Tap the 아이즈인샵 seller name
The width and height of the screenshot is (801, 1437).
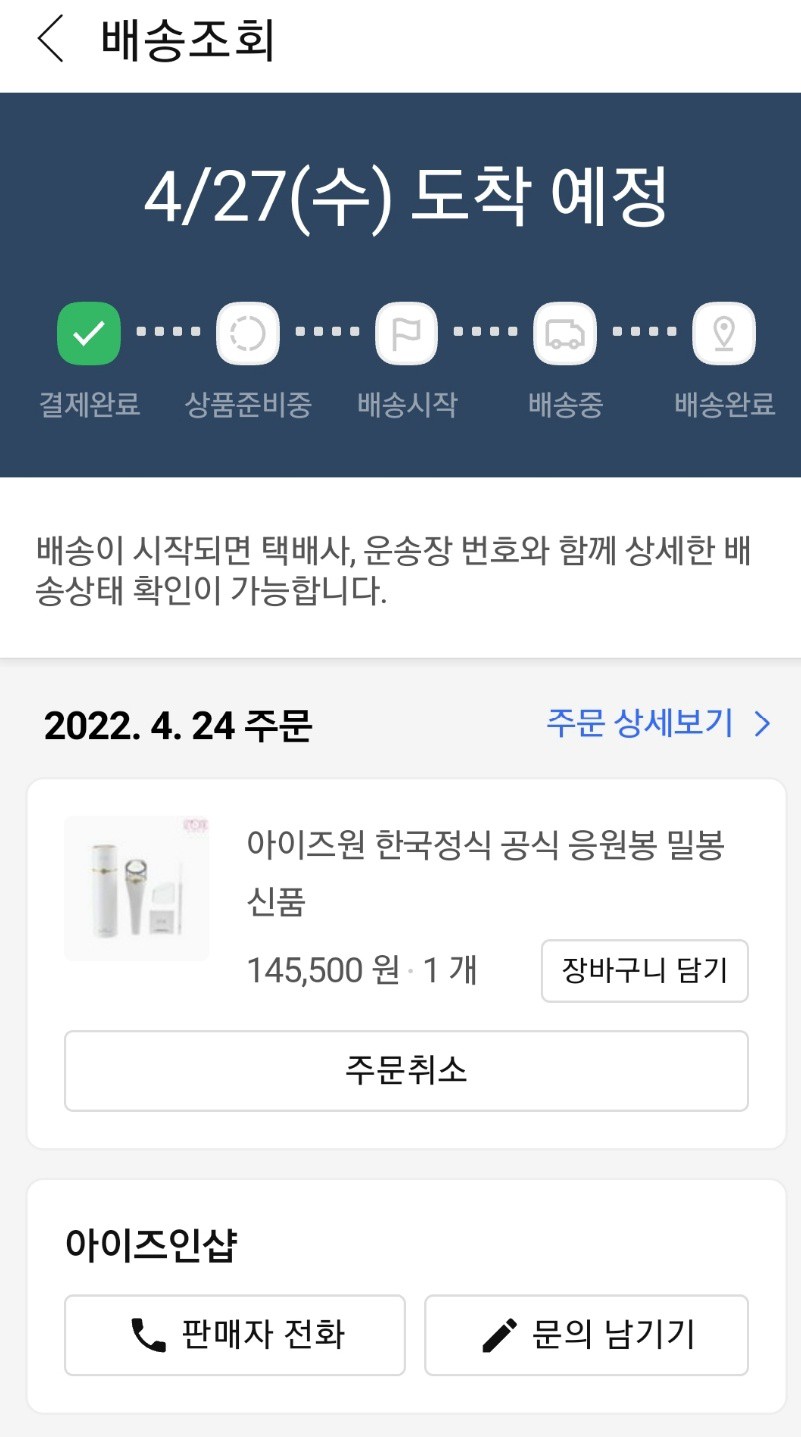(151, 1245)
